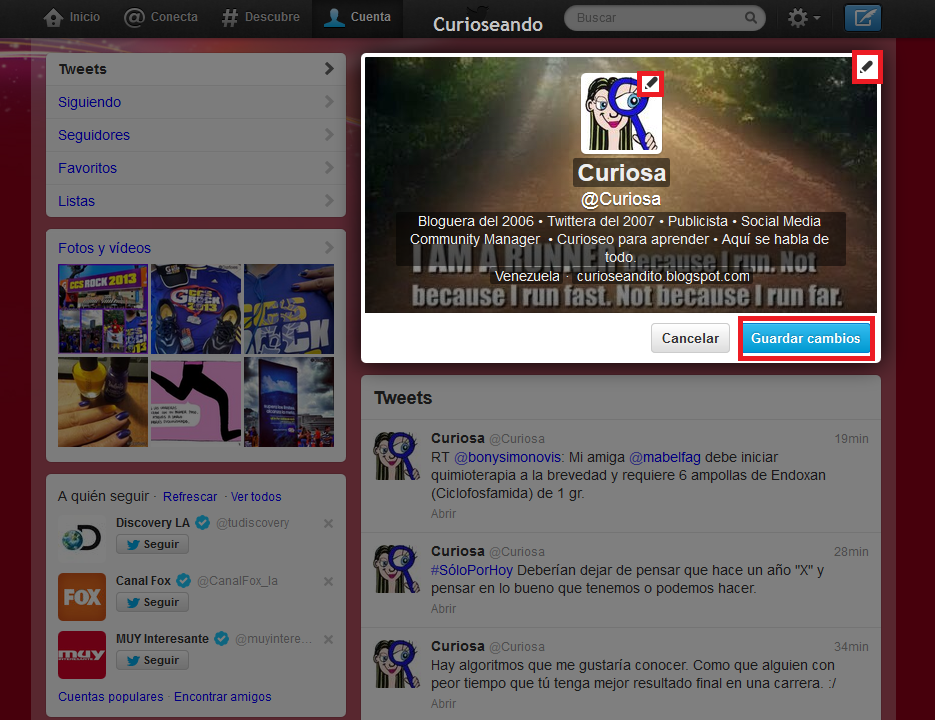Open the compose new tweet icon
Image resolution: width=935 pixels, height=720 pixels.
point(862,17)
